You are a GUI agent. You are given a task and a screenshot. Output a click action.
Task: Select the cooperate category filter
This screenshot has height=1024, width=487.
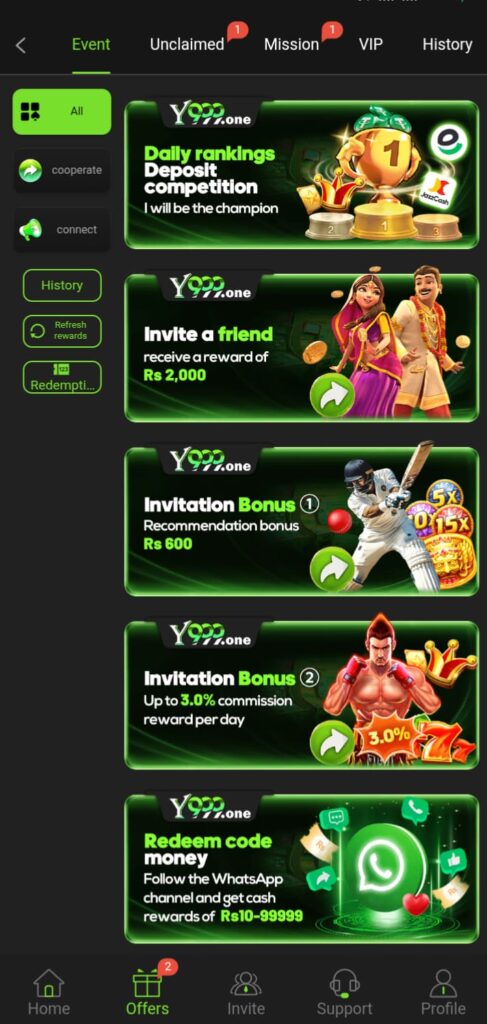[x=62, y=170]
